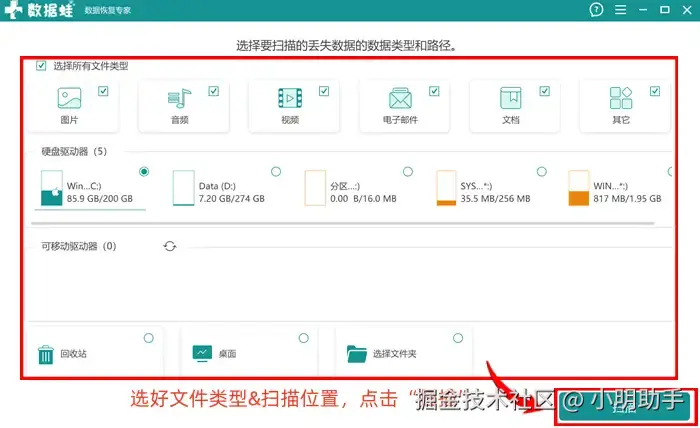700x428 pixels.
Task: Click the 其它 other types icon
Action: click(621, 98)
